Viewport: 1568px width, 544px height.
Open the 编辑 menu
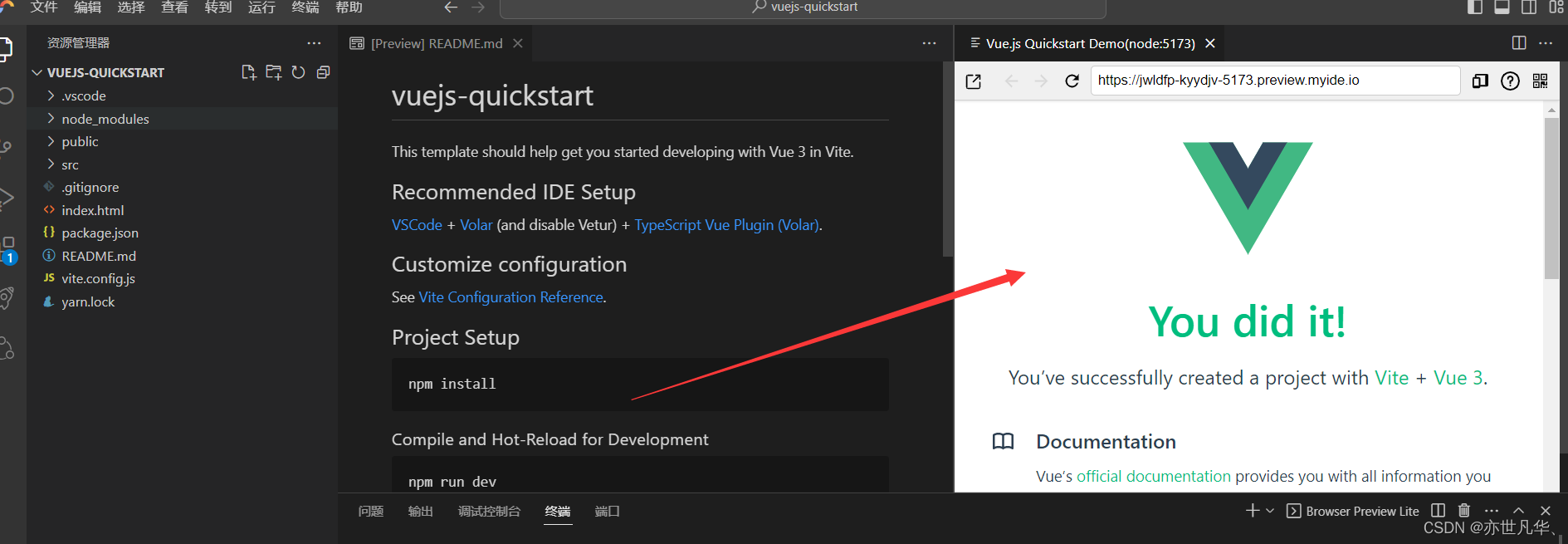tap(87, 7)
